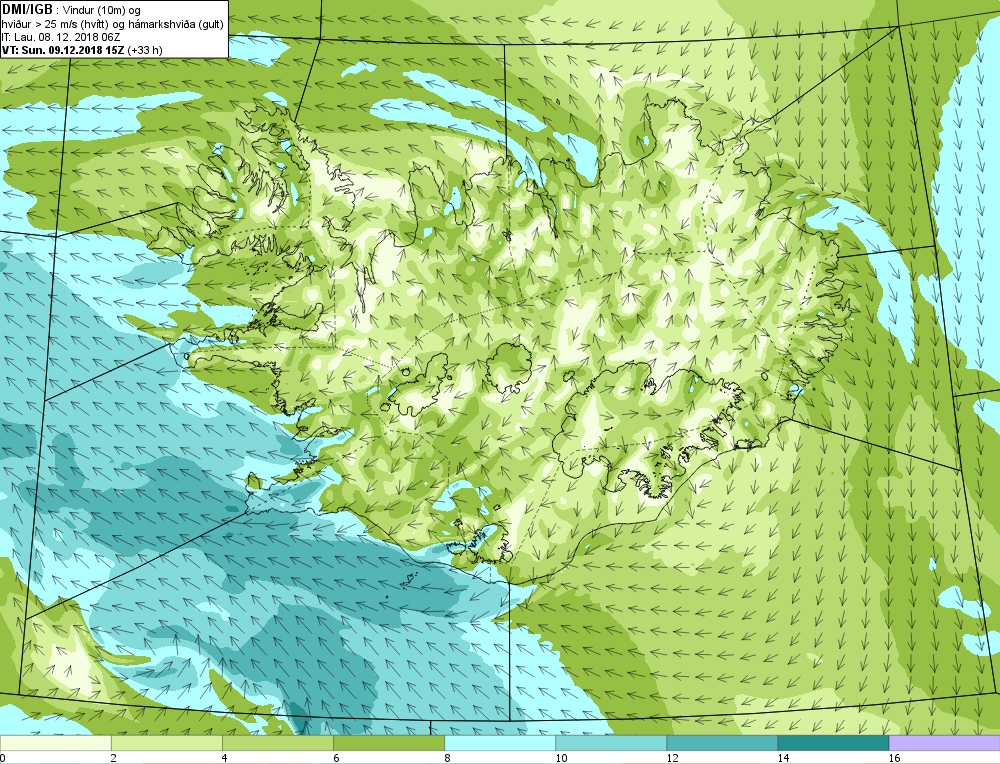Click the 12-14 m/s teal legend swatch

coord(721,743)
